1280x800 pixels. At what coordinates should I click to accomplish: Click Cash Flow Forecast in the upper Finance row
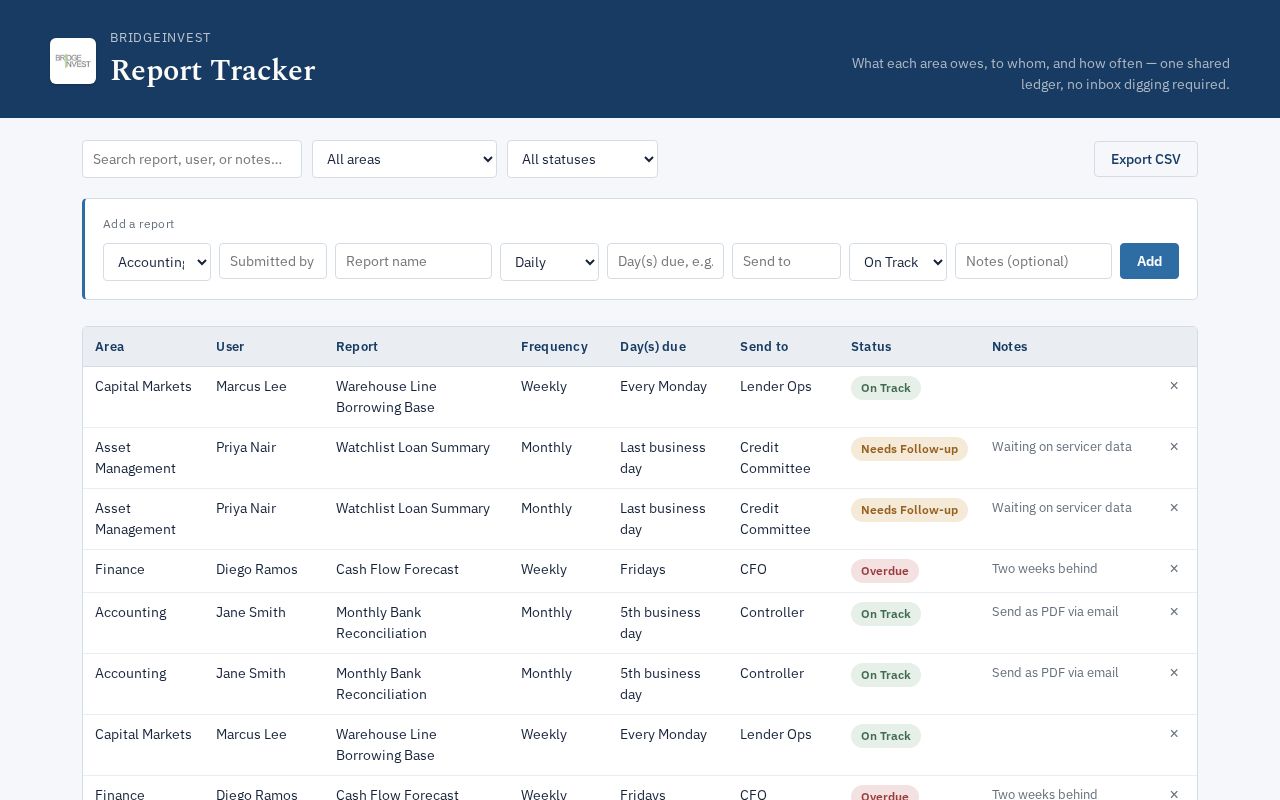click(397, 569)
